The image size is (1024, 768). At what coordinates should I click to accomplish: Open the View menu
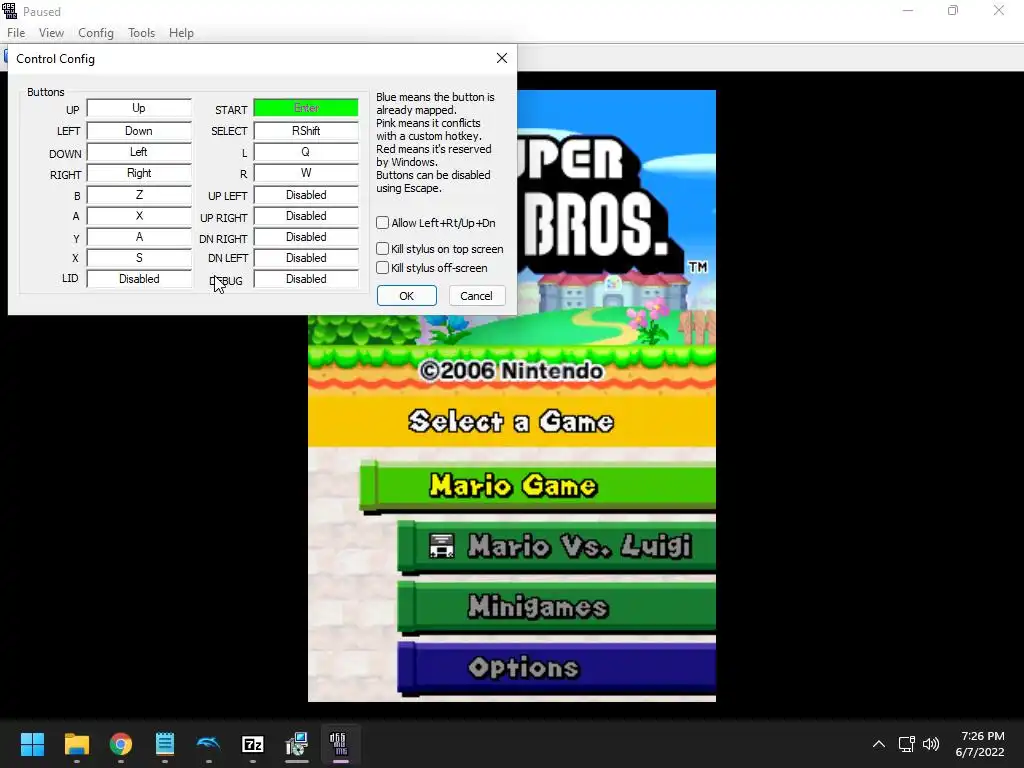51,33
